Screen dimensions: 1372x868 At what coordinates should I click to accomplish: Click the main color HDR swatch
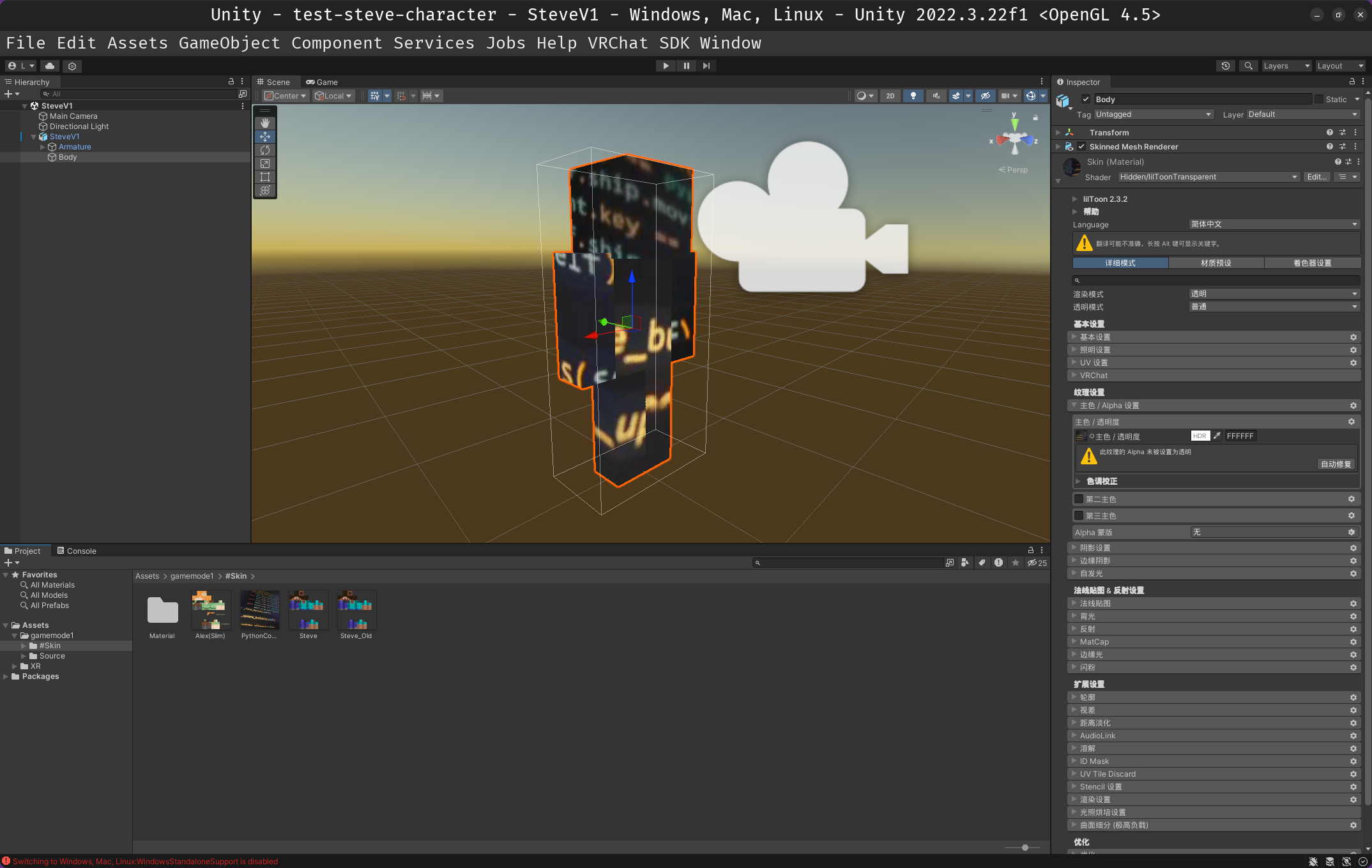pyautogui.click(x=1200, y=436)
